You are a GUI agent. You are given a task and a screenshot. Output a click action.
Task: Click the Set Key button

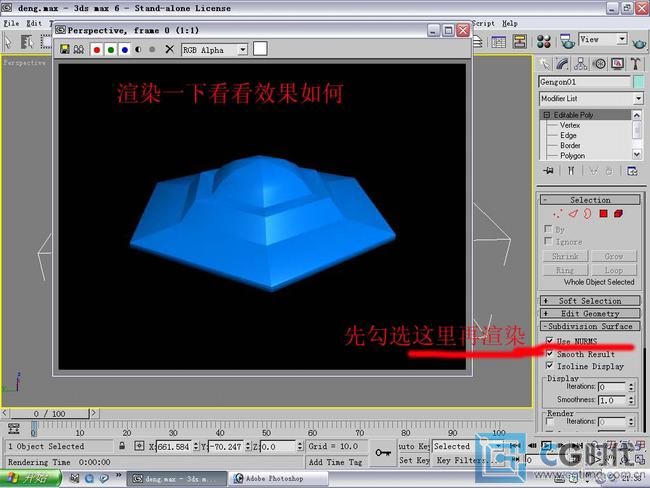pyautogui.click(x=414, y=461)
